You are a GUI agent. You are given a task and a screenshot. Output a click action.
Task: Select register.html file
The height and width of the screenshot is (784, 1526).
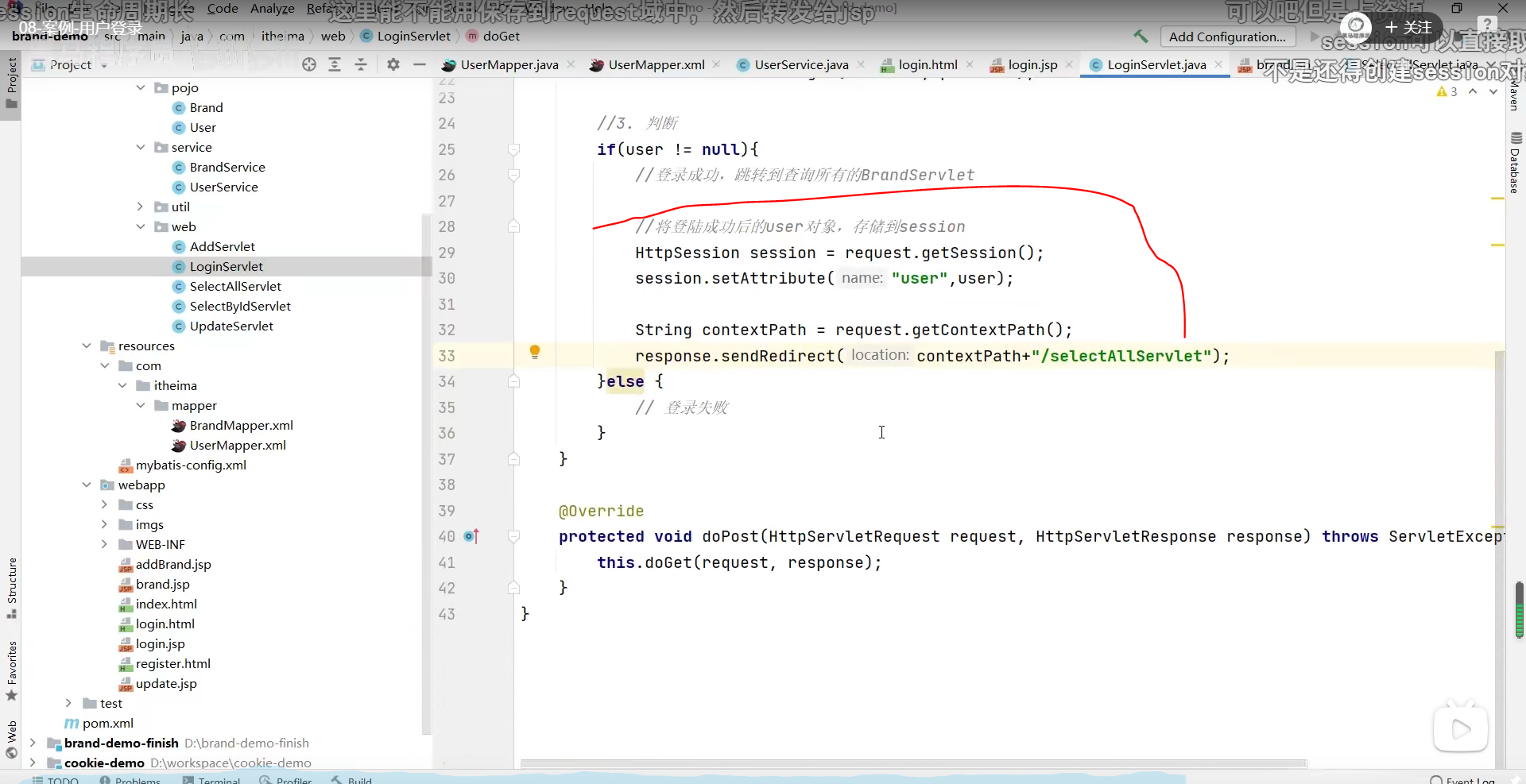172,663
